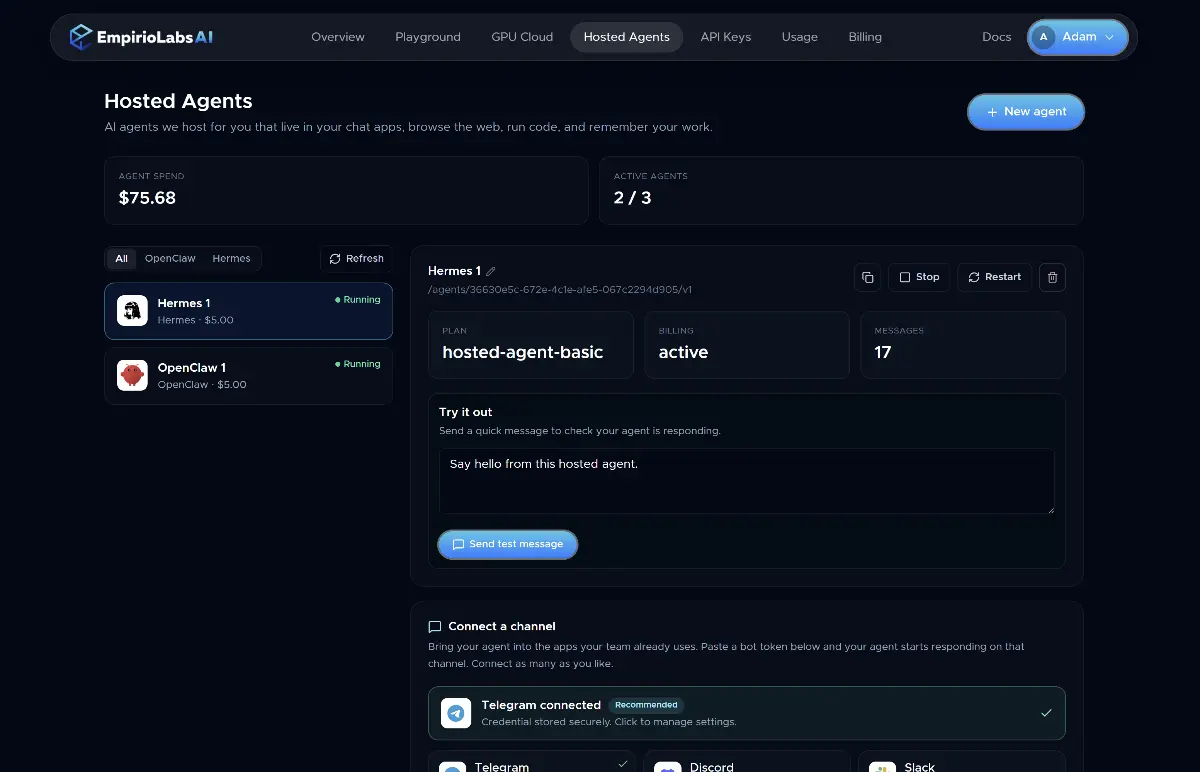View the Usage tab
Viewport: 1200px width, 772px height.
click(x=800, y=37)
